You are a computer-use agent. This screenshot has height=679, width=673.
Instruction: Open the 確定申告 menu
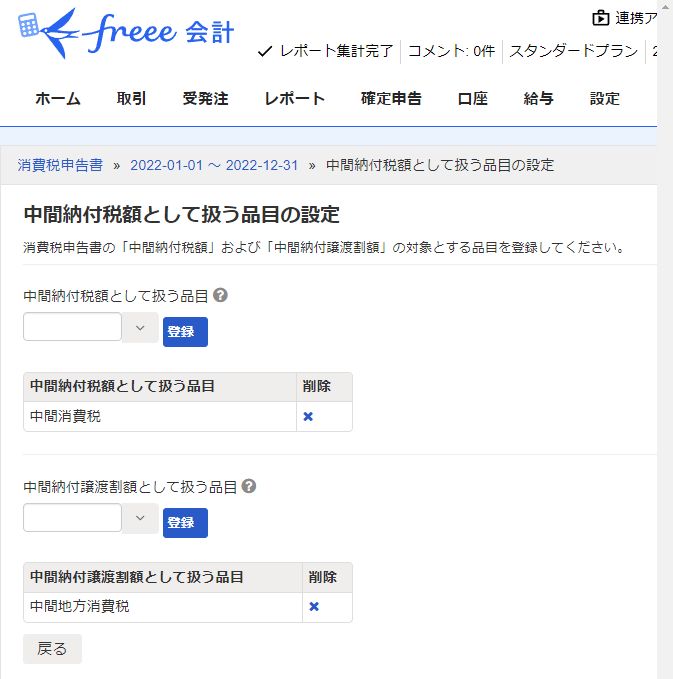[x=391, y=98]
